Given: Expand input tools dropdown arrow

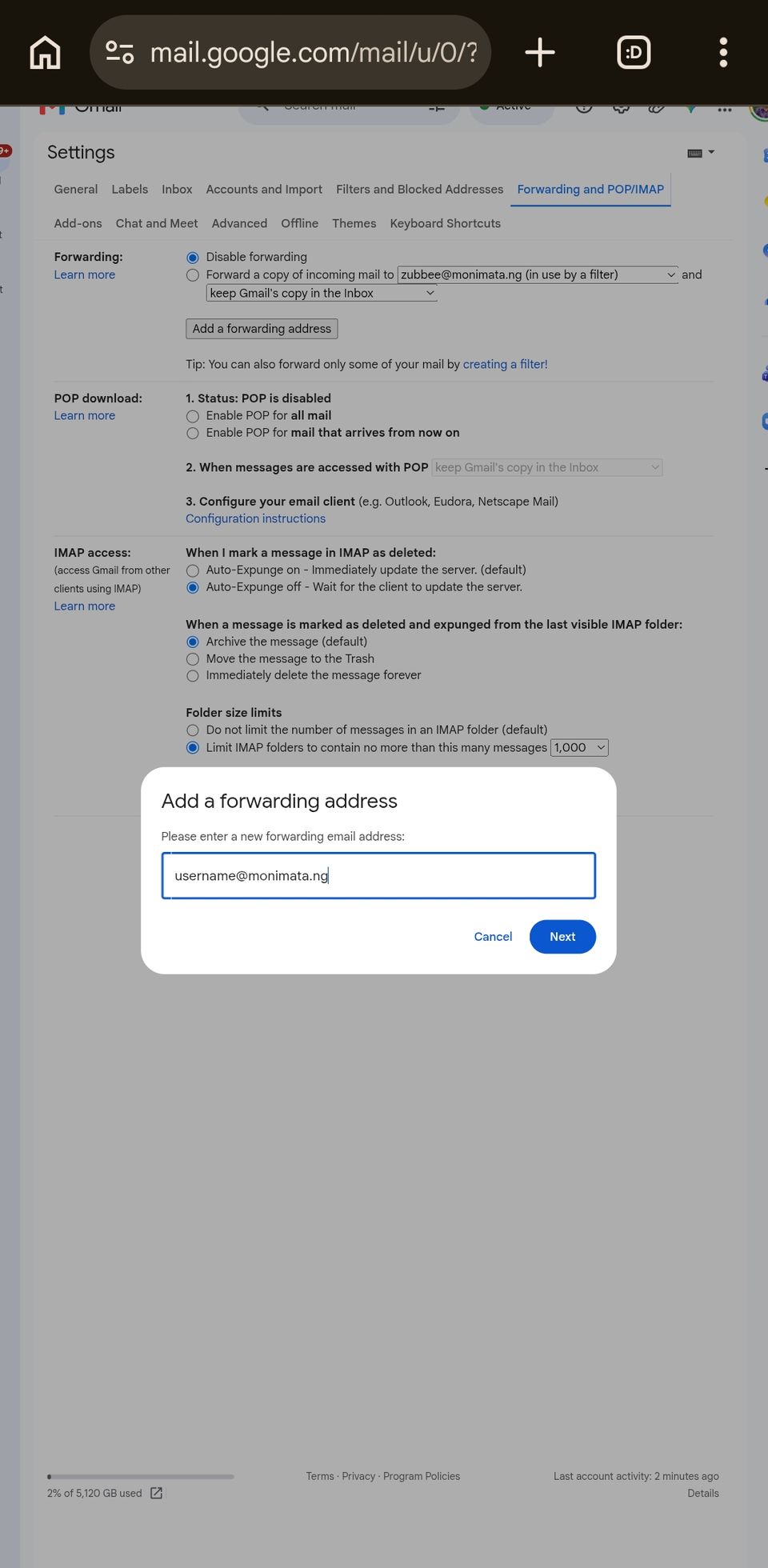Looking at the screenshot, I should (x=711, y=152).
